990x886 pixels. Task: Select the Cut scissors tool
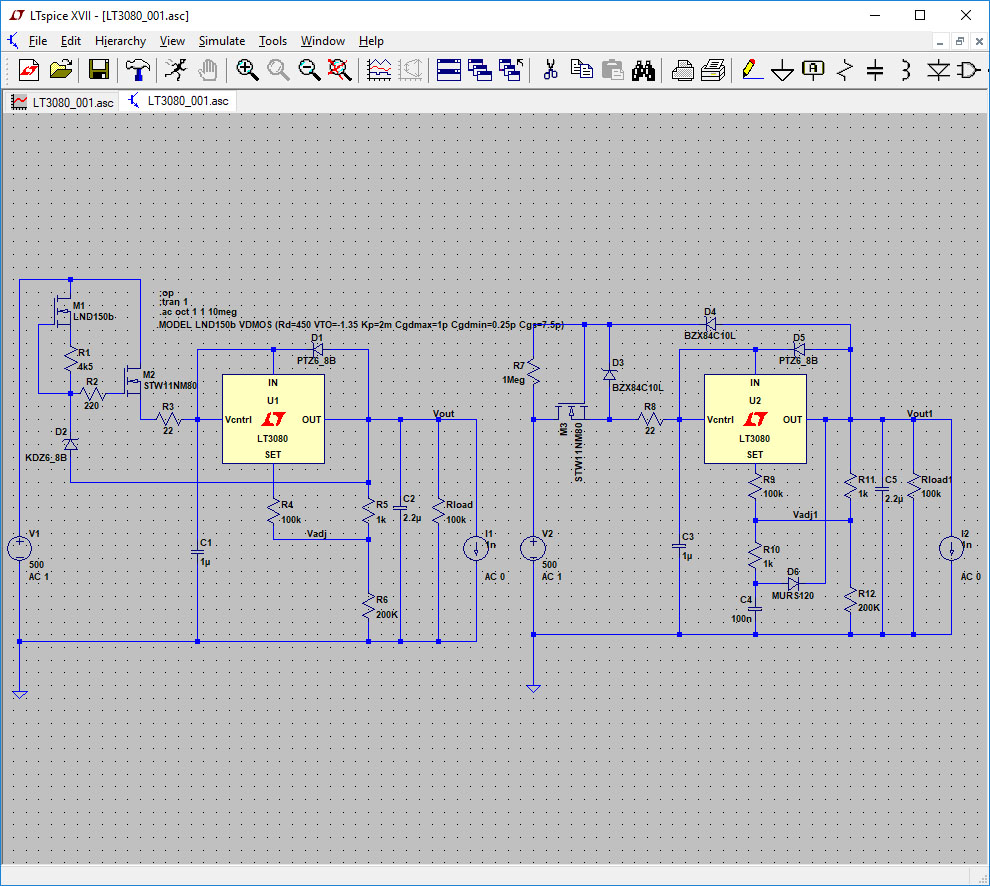tap(550, 69)
